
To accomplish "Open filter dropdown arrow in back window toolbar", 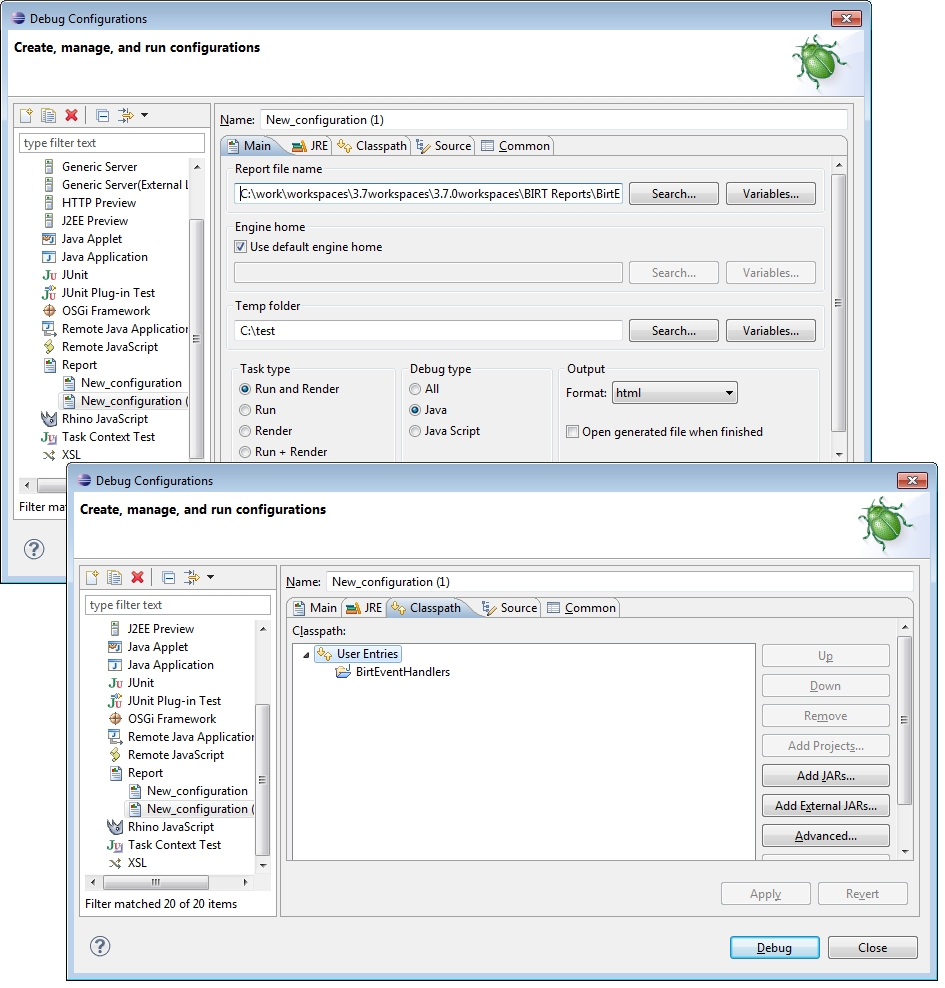I will click(144, 115).
